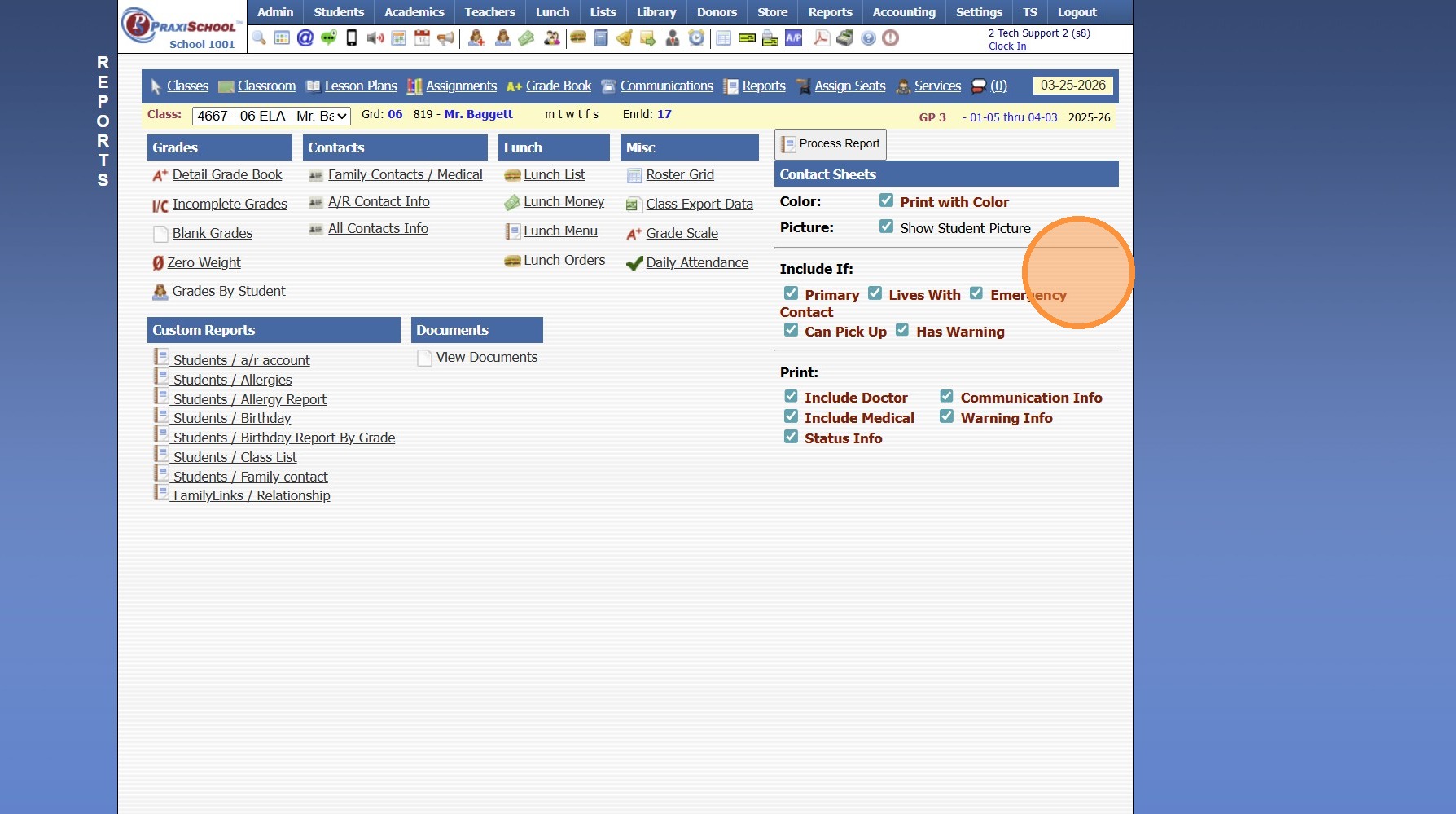The height and width of the screenshot is (814, 1456).
Task: Click the PDF document icon
Action: [822, 38]
